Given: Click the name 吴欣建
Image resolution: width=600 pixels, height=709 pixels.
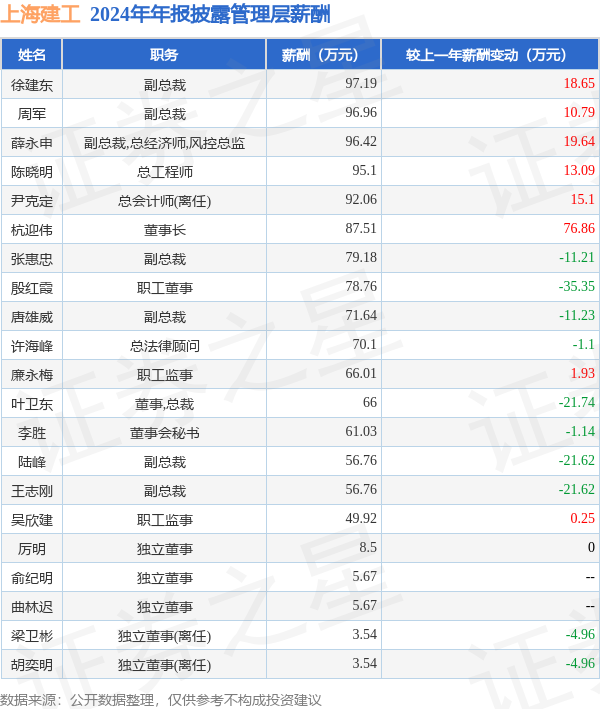Looking at the screenshot, I should tap(32, 520).
